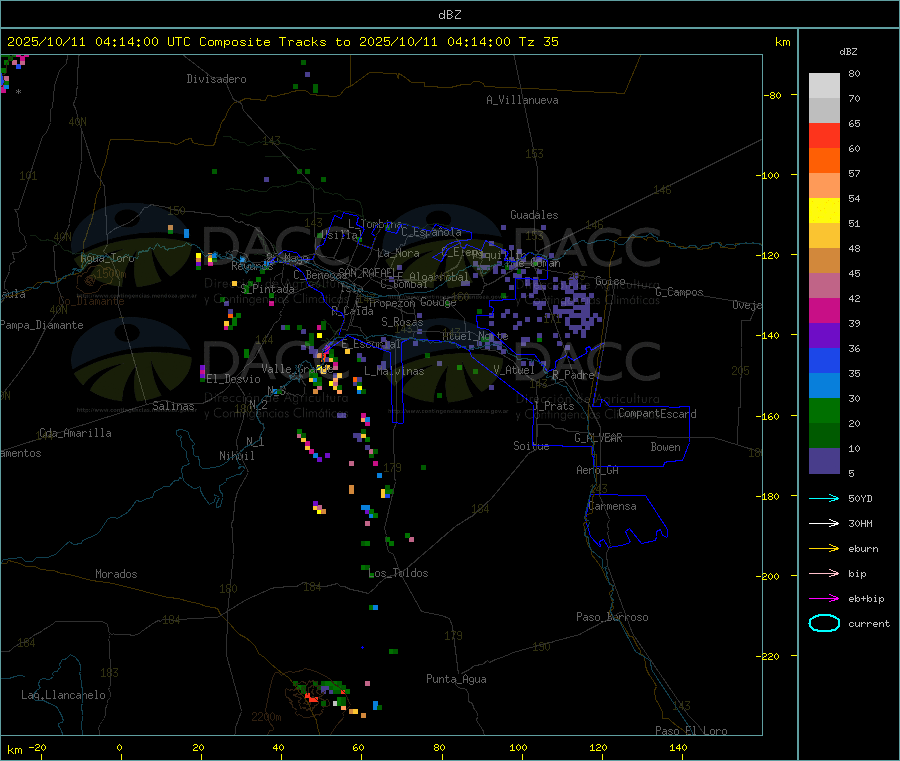The height and width of the screenshot is (761, 900).
Task: Click the A_Villanueva place label
Action: point(522,100)
